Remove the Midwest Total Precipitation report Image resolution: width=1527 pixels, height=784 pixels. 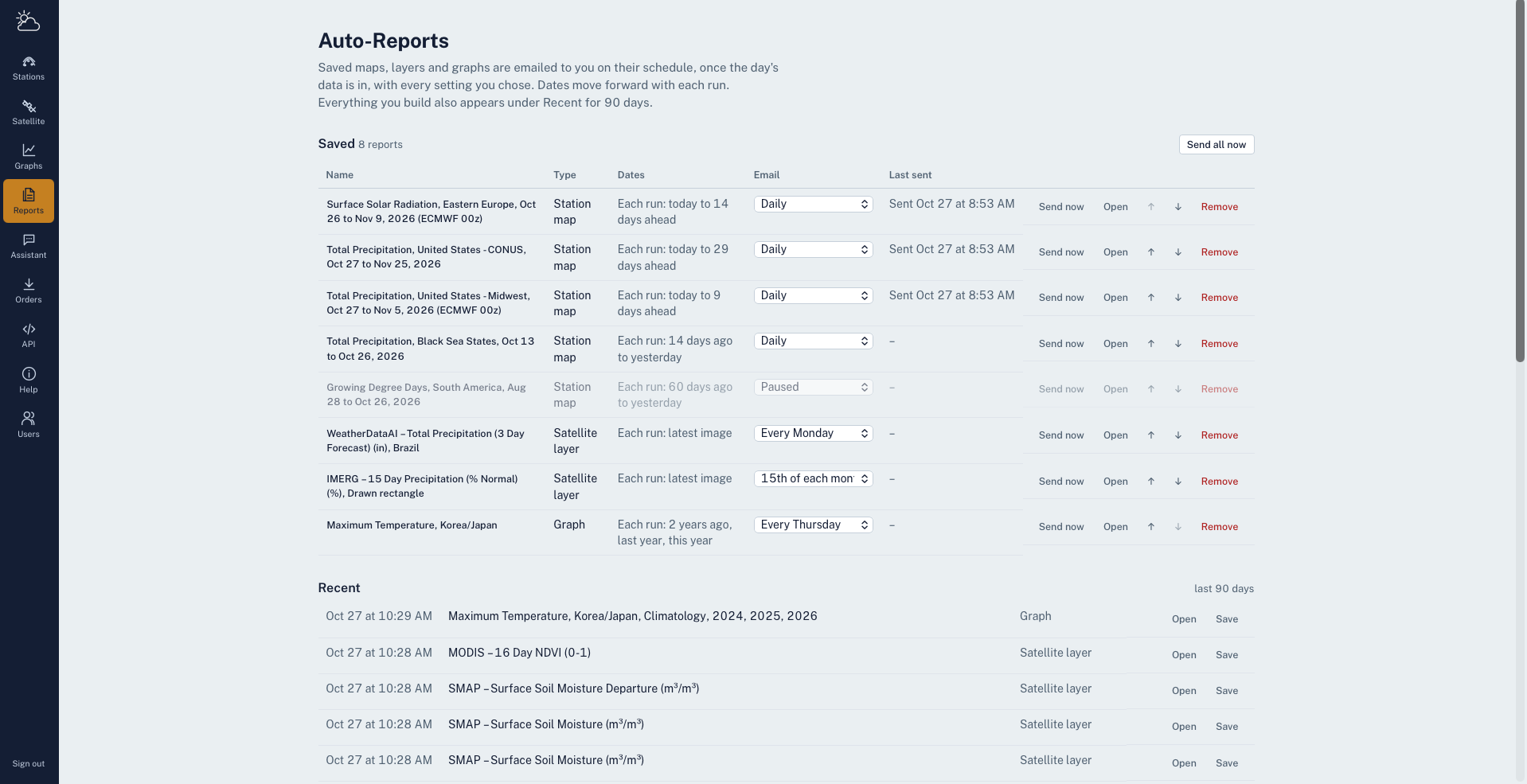[1220, 298]
